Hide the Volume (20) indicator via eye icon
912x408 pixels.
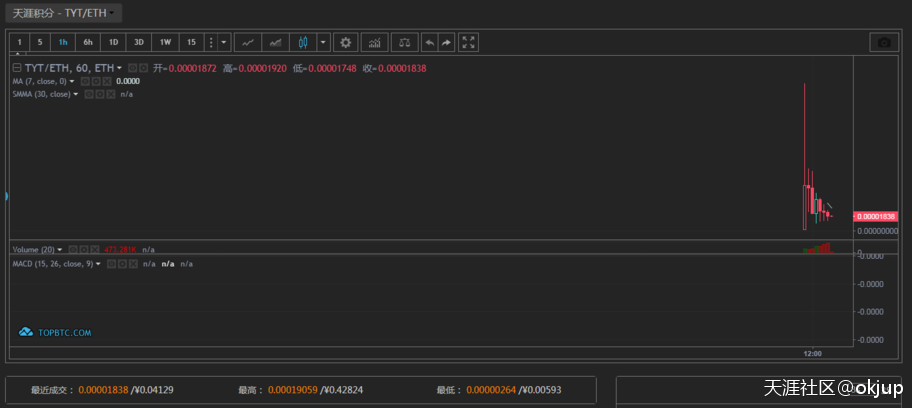pyautogui.click(x=74, y=249)
